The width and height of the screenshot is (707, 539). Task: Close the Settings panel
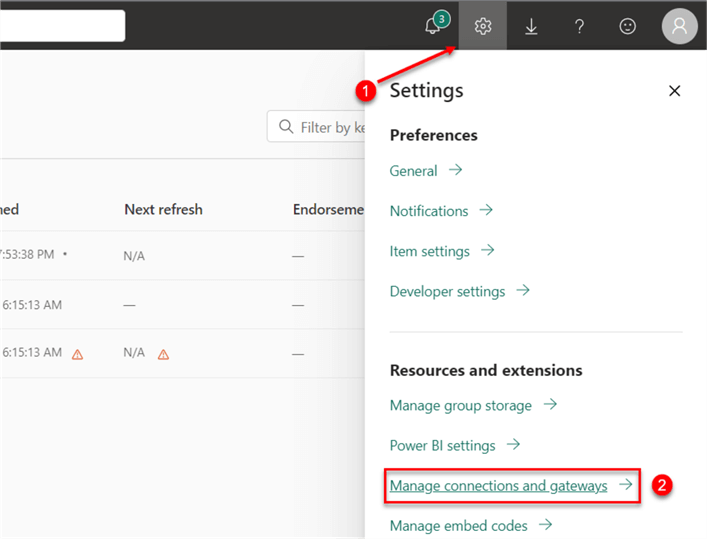tap(674, 91)
